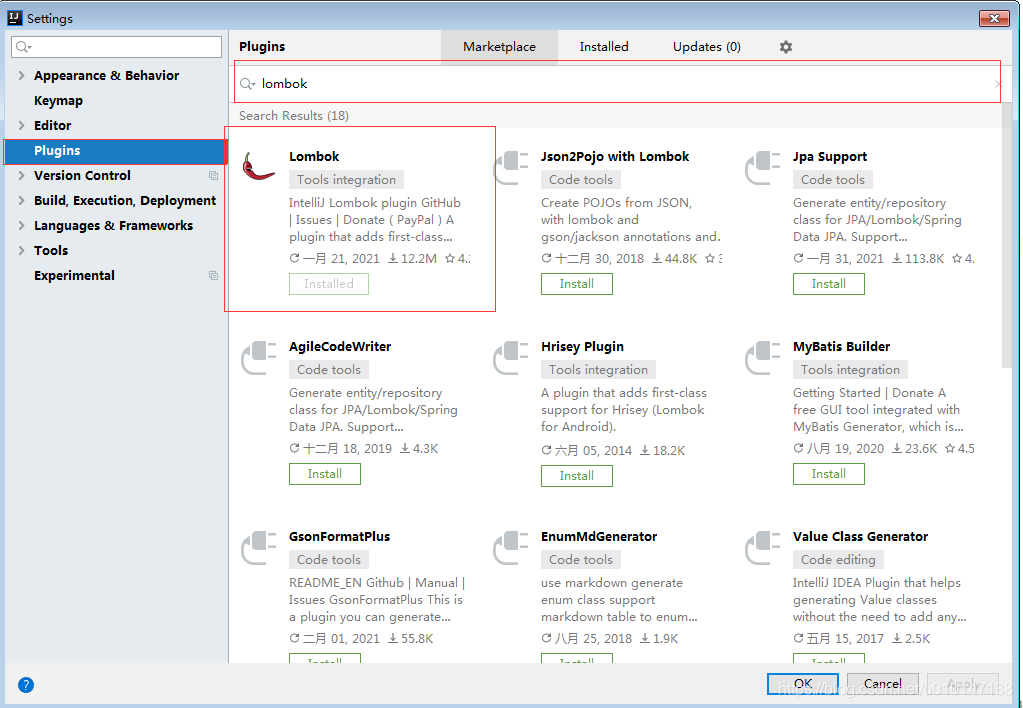Install the Json2Pojo with Lombok plugin
This screenshot has width=1023, height=708.
coord(577,284)
